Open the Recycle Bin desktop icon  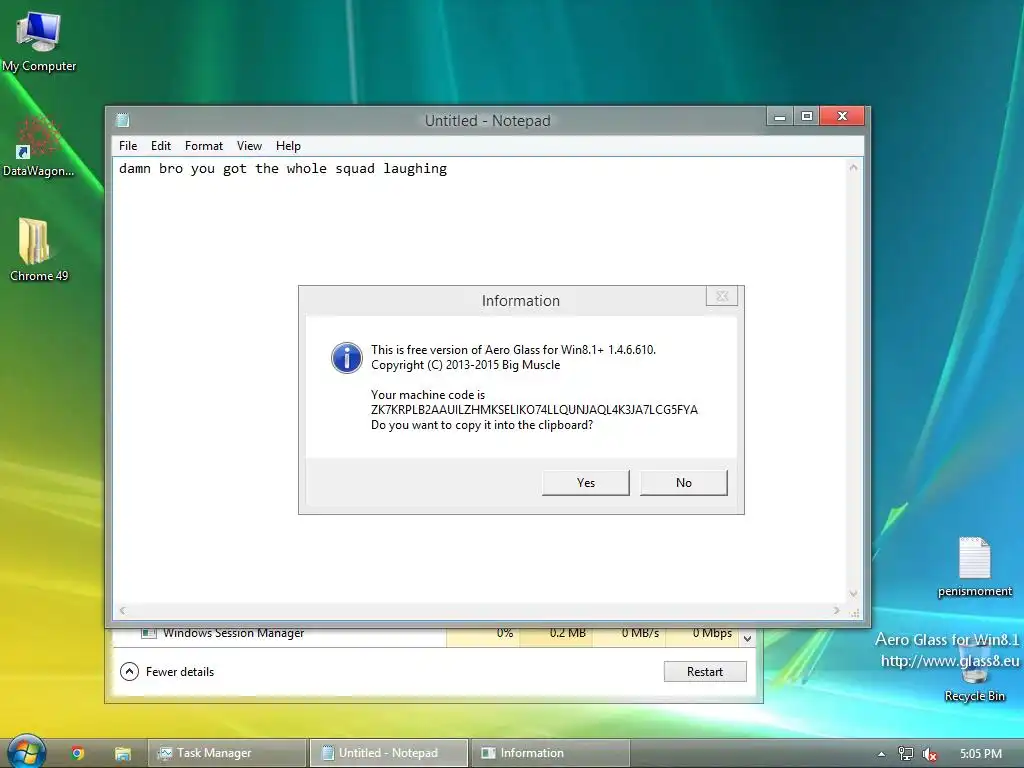pyautogui.click(x=974, y=673)
